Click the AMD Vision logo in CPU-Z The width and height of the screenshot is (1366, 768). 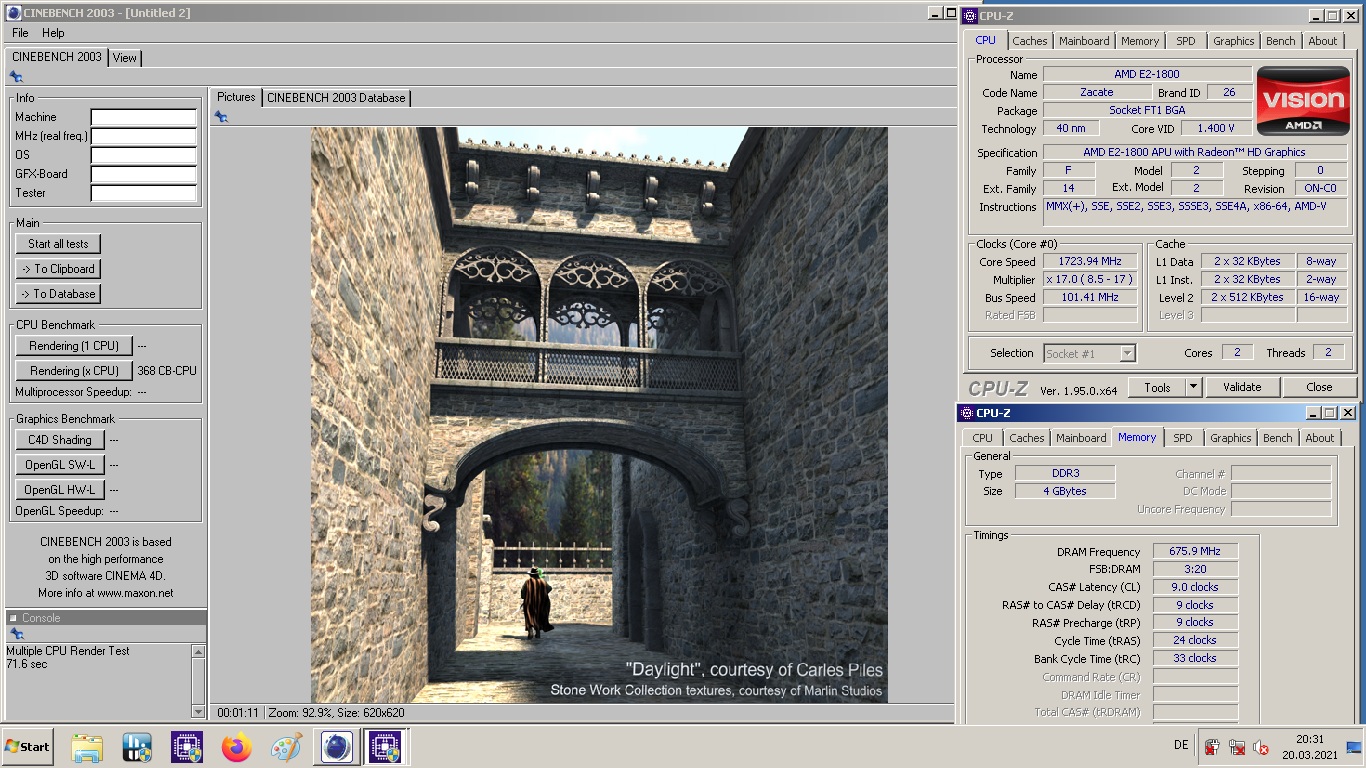[x=1302, y=101]
